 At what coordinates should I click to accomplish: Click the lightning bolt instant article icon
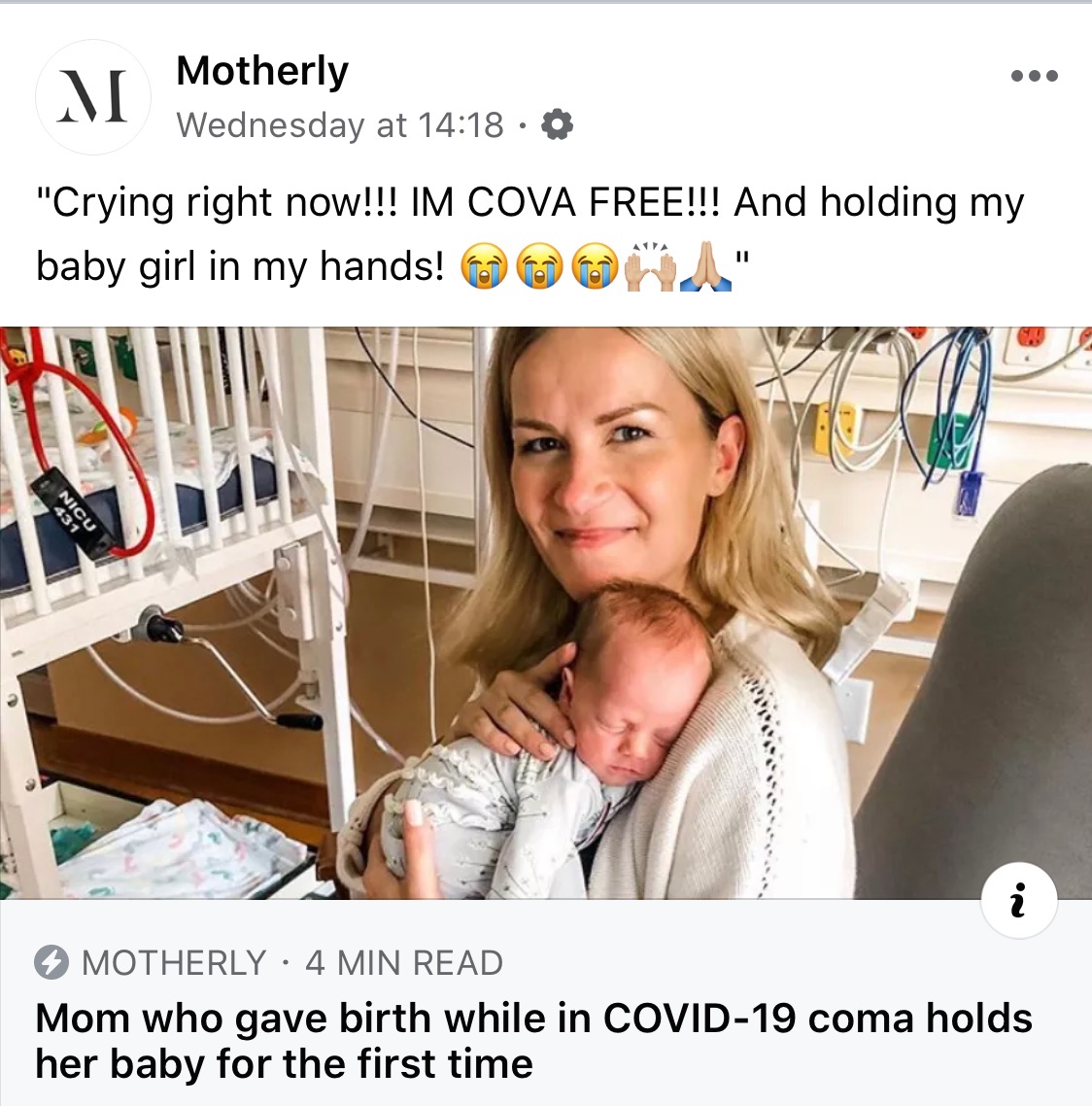coord(51,963)
